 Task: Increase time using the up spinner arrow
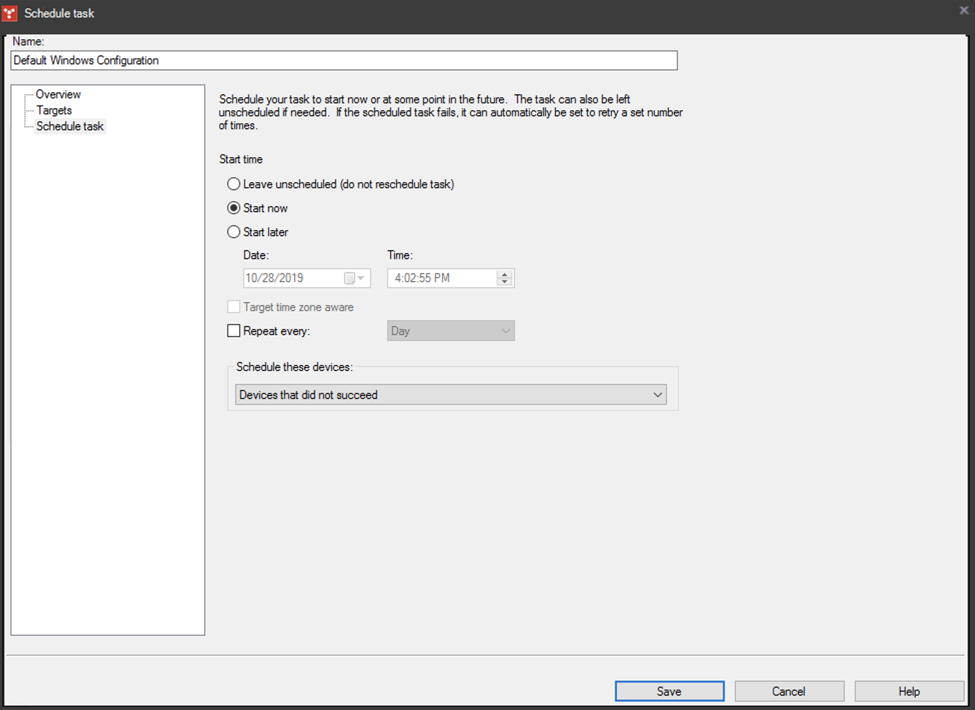(x=505, y=274)
